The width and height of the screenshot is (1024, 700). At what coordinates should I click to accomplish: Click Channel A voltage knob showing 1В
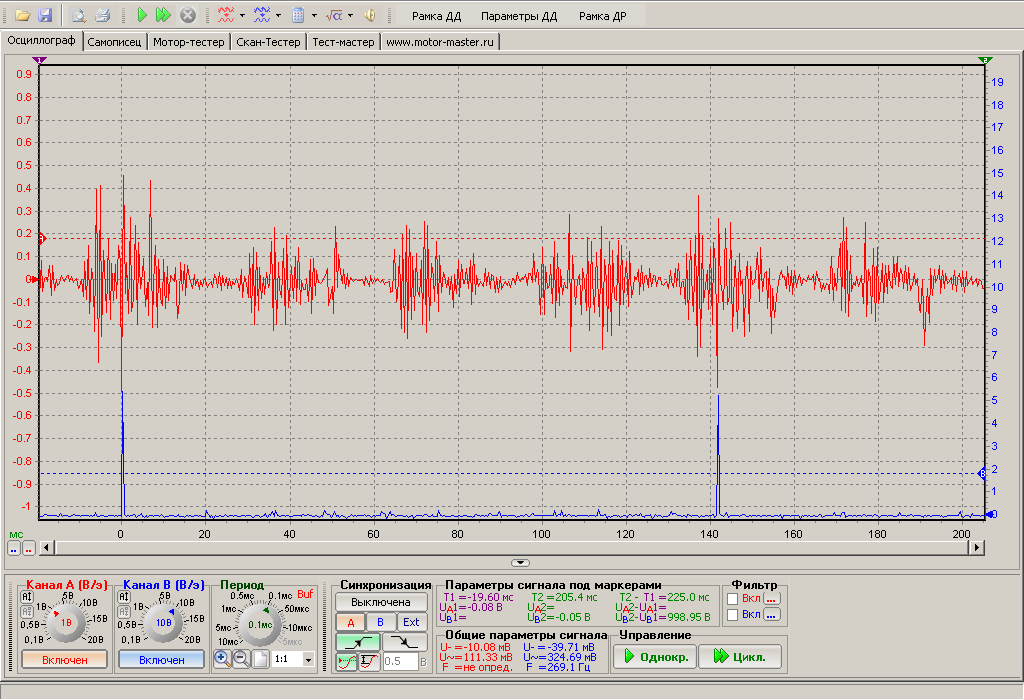pyautogui.click(x=66, y=622)
